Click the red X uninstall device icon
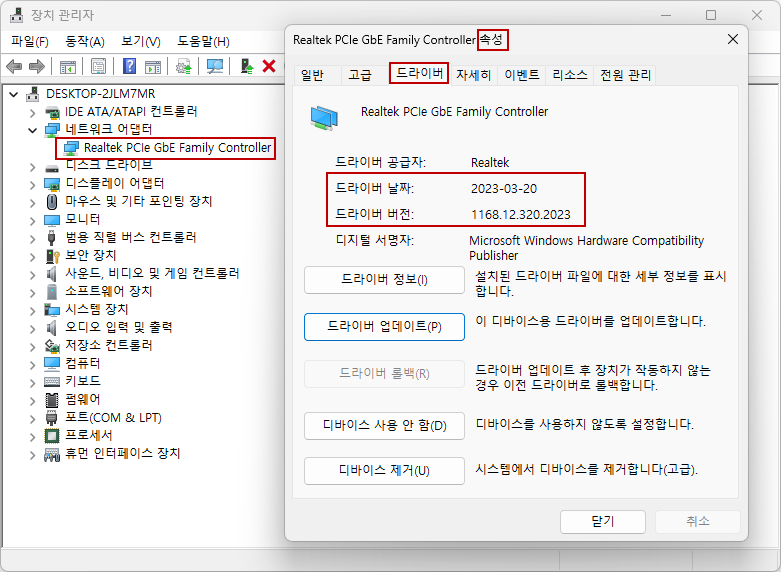 269,66
